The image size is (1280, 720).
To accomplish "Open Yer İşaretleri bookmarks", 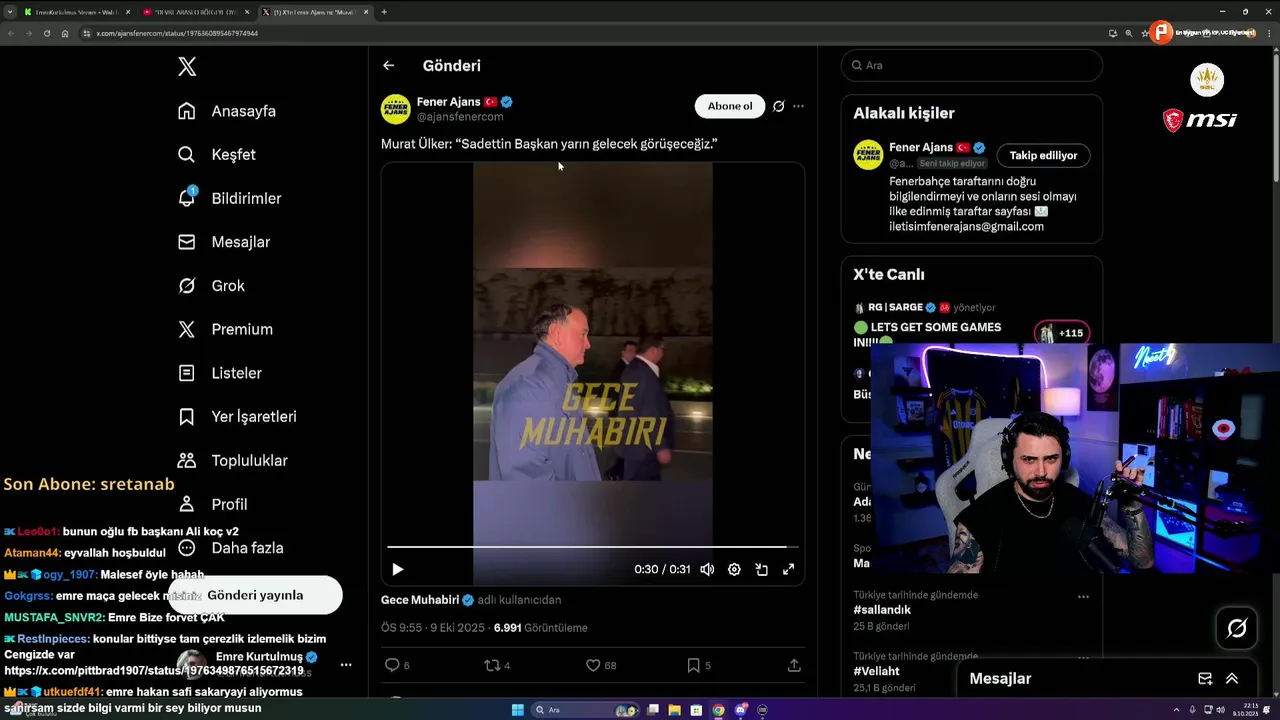I will pos(237,416).
